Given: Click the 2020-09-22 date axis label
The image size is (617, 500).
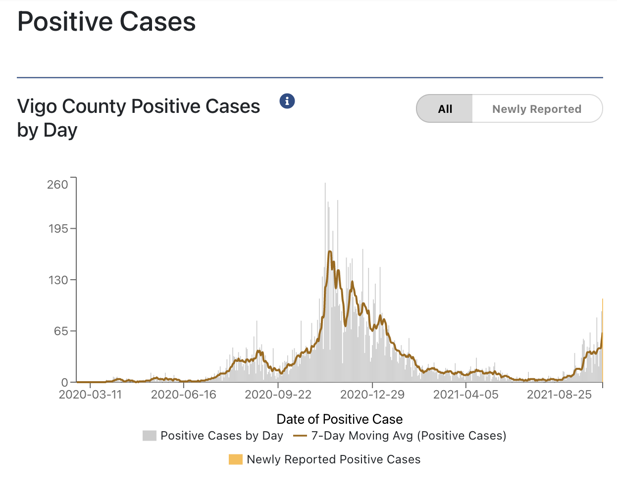Looking at the screenshot, I should (x=278, y=395).
